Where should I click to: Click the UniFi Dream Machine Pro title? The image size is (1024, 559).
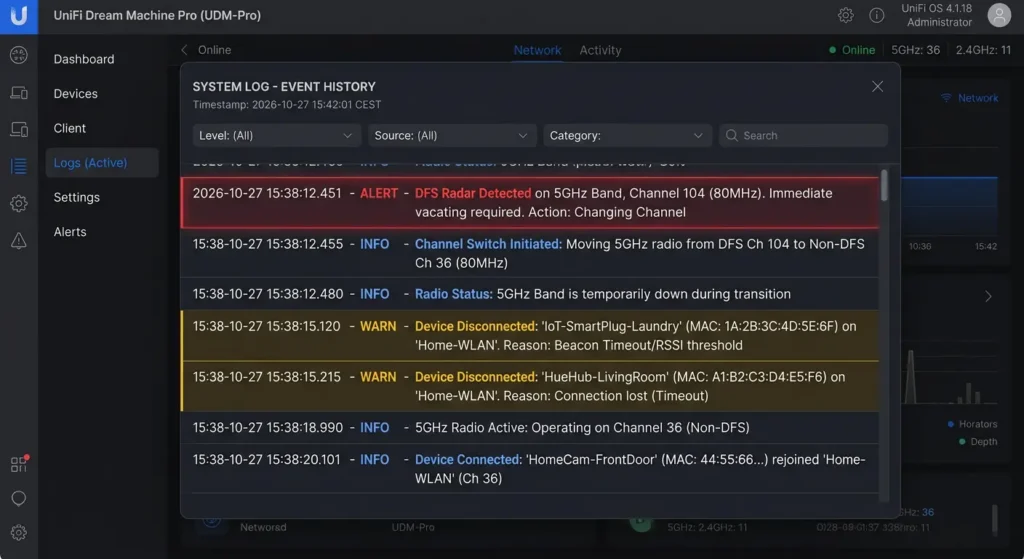tap(157, 15)
